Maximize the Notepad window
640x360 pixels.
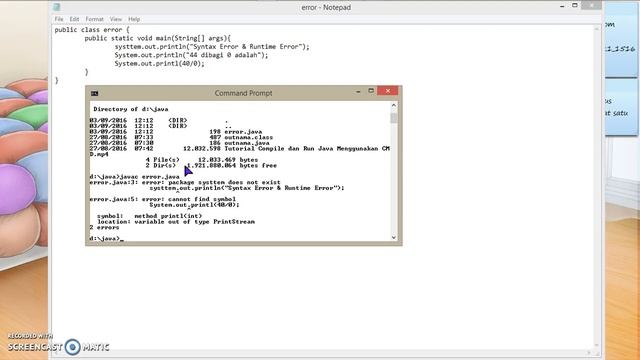click(x=575, y=5)
